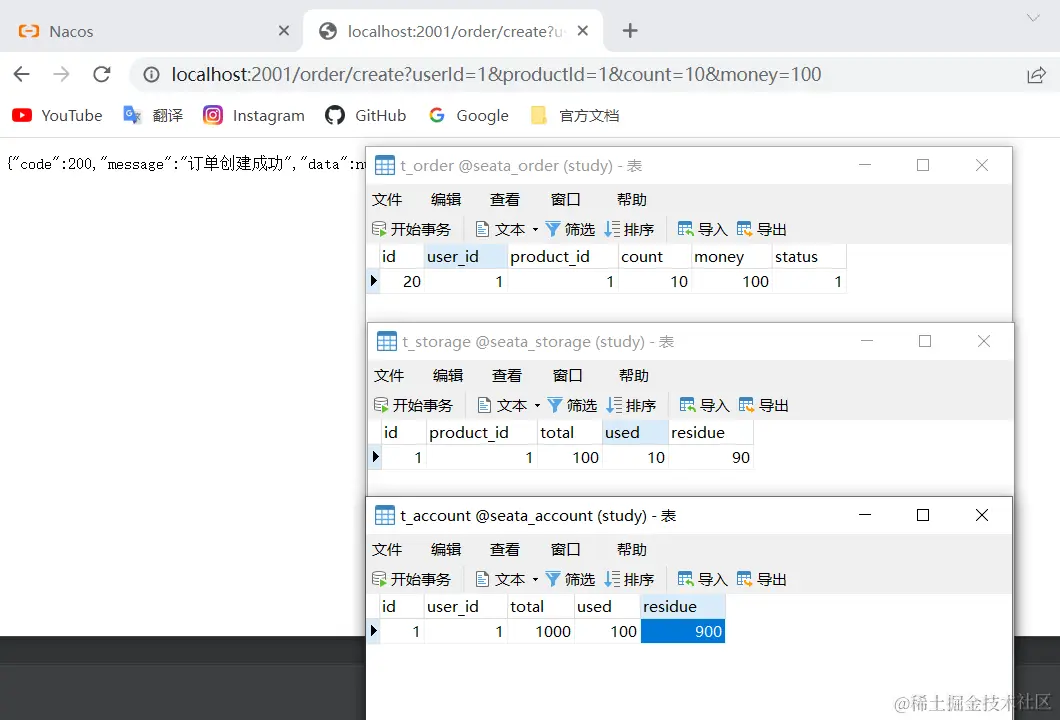This screenshot has height=720, width=1060.
Task: Open the tab search chevron at top right
Action: tap(1033, 18)
